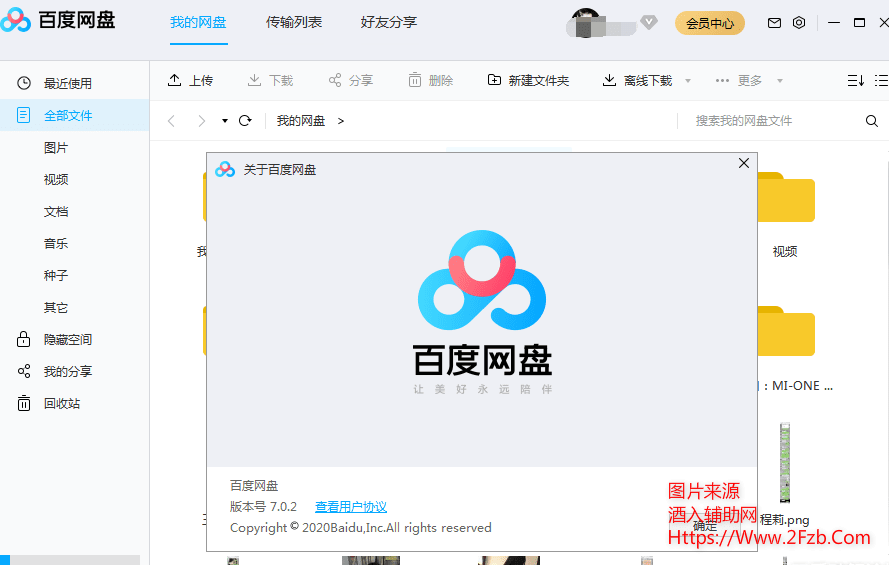Open the View User Agreement (查看用户协议) link
This screenshot has width=889, height=565.
tap(351, 507)
